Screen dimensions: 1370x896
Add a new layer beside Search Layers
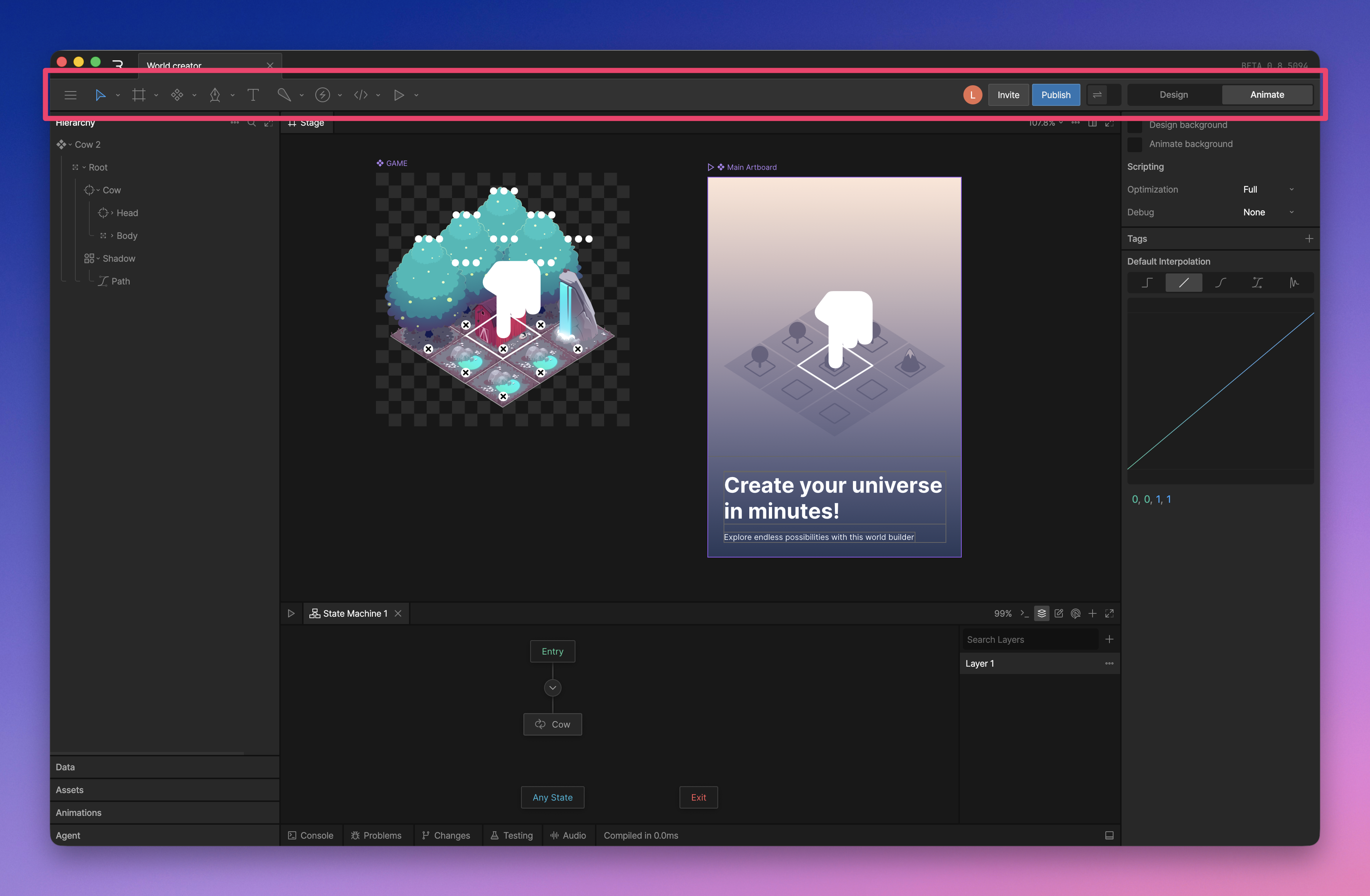point(1109,639)
